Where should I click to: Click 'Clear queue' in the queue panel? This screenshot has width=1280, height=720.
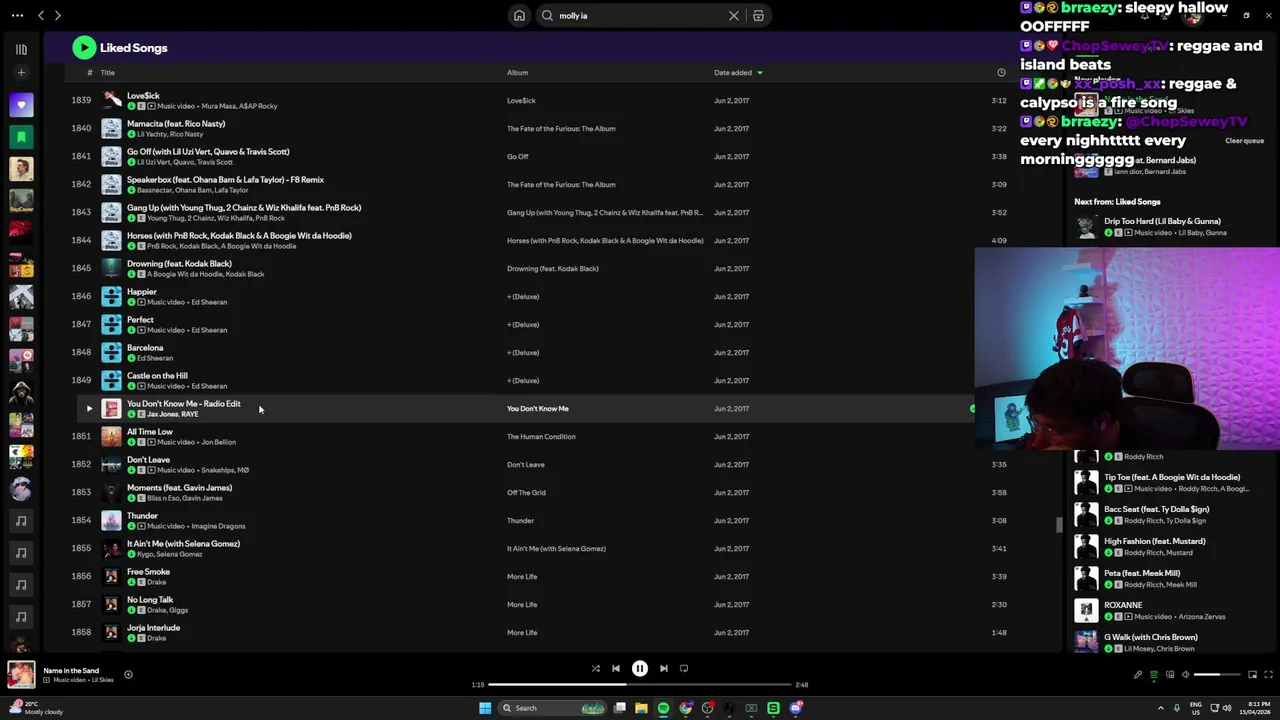pos(1245,141)
